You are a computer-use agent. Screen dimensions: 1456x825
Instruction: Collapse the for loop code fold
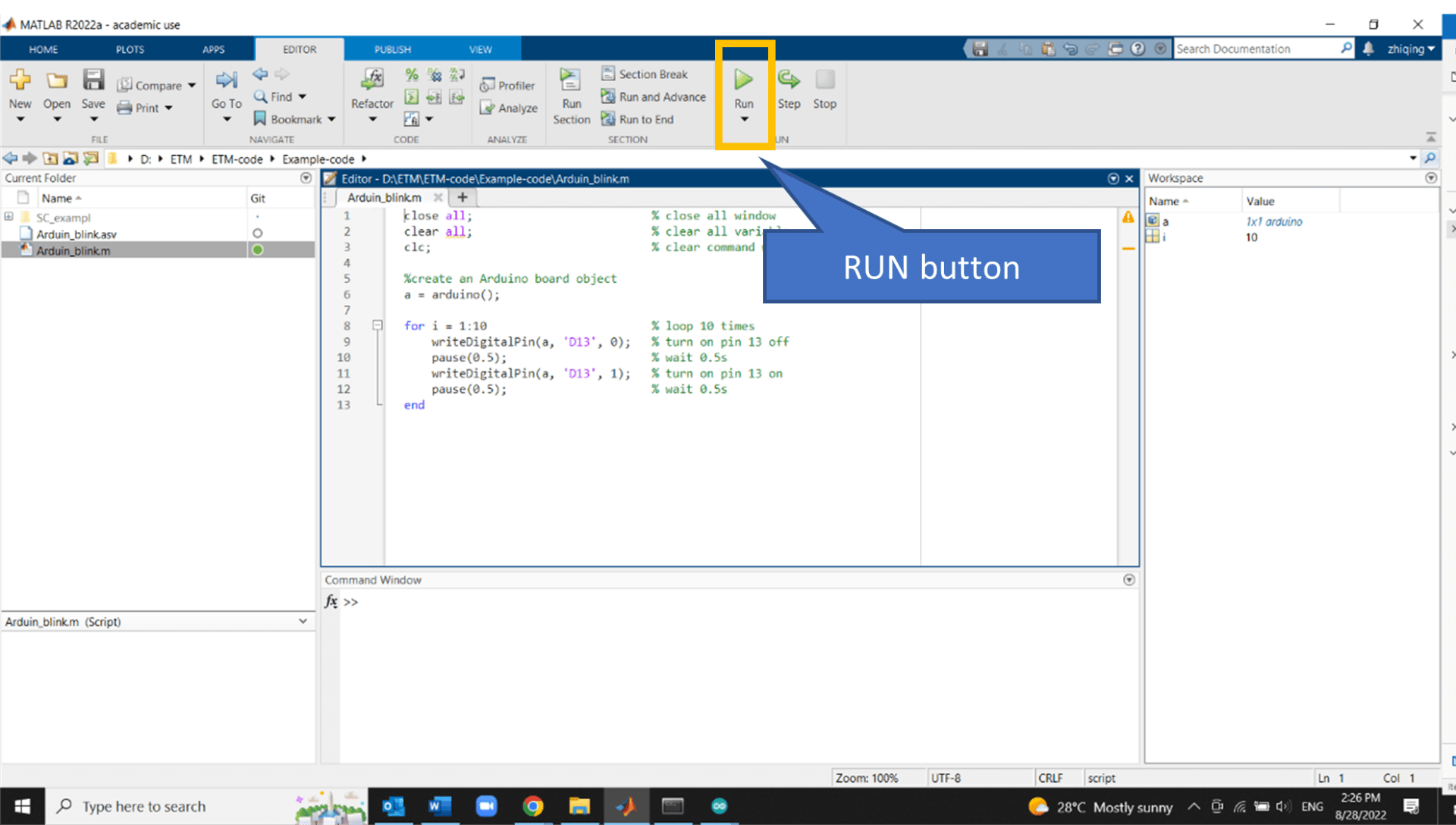377,325
